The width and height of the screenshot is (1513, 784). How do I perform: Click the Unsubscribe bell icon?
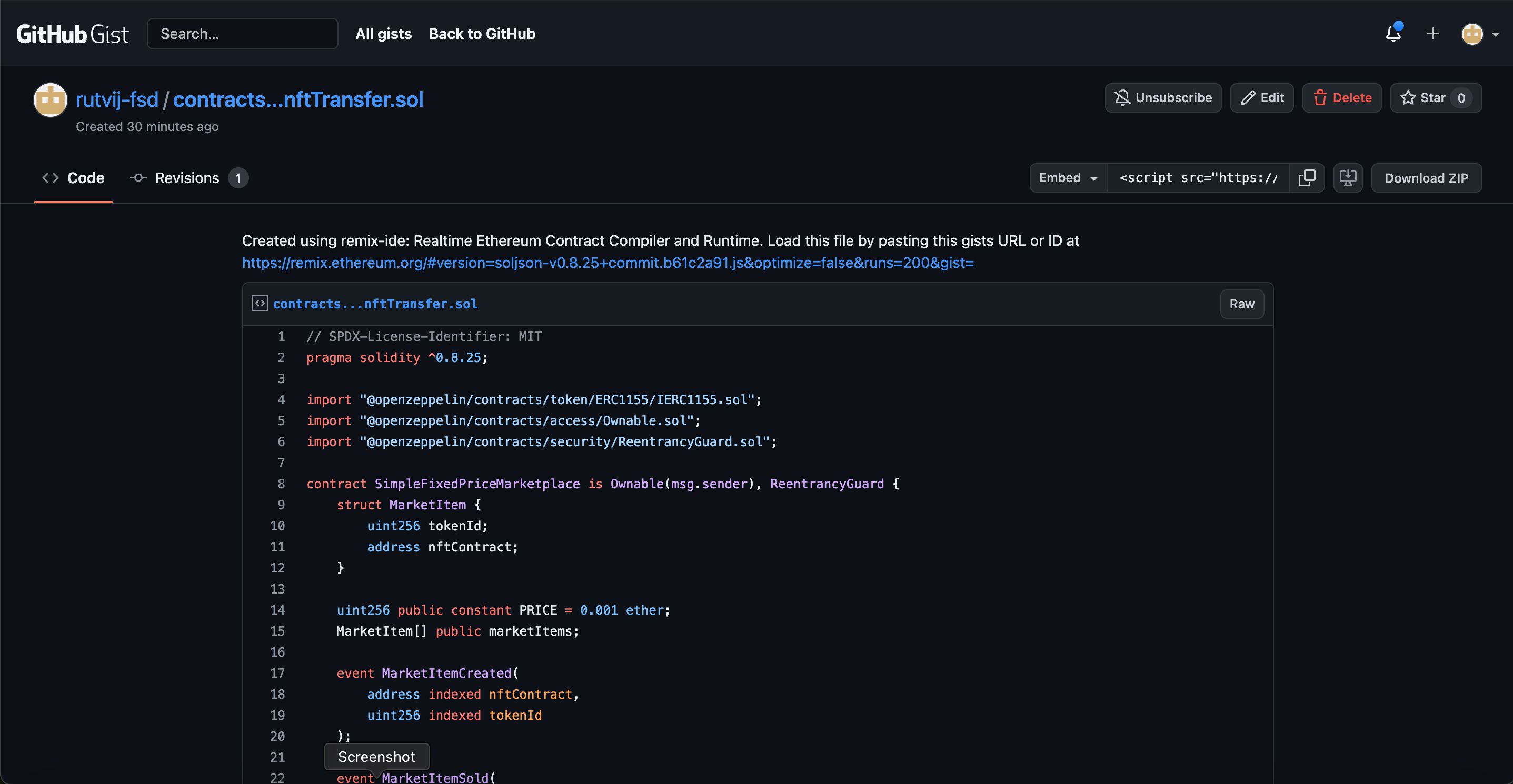[1122, 97]
